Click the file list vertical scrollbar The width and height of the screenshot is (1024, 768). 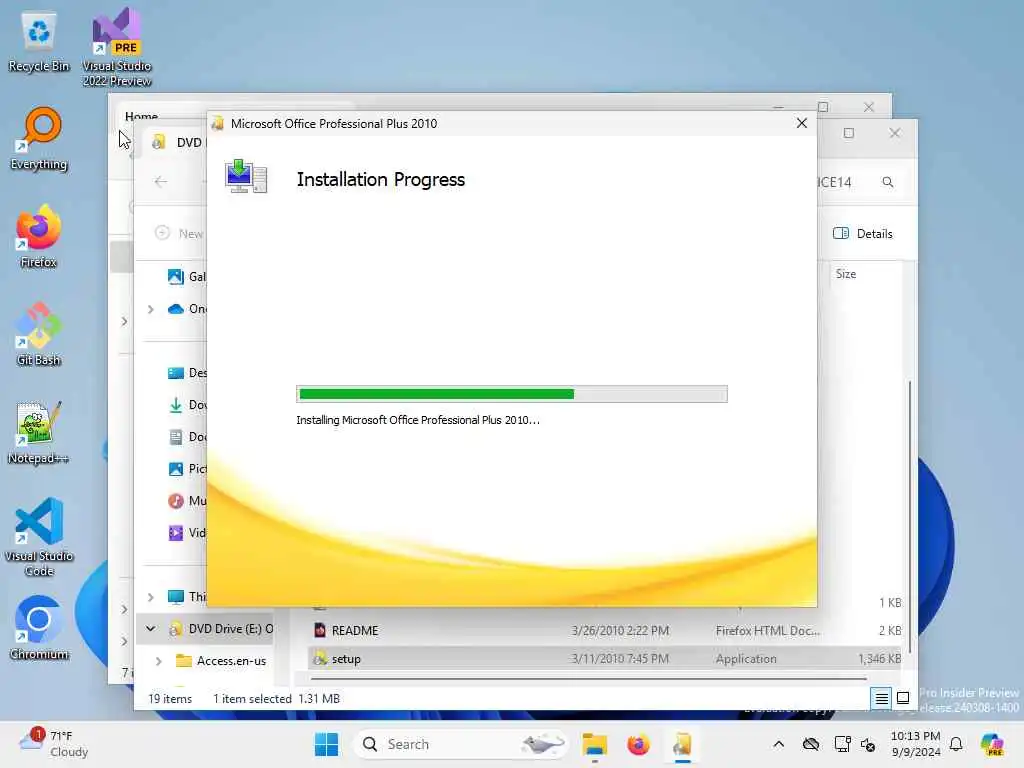pyautogui.click(x=909, y=516)
